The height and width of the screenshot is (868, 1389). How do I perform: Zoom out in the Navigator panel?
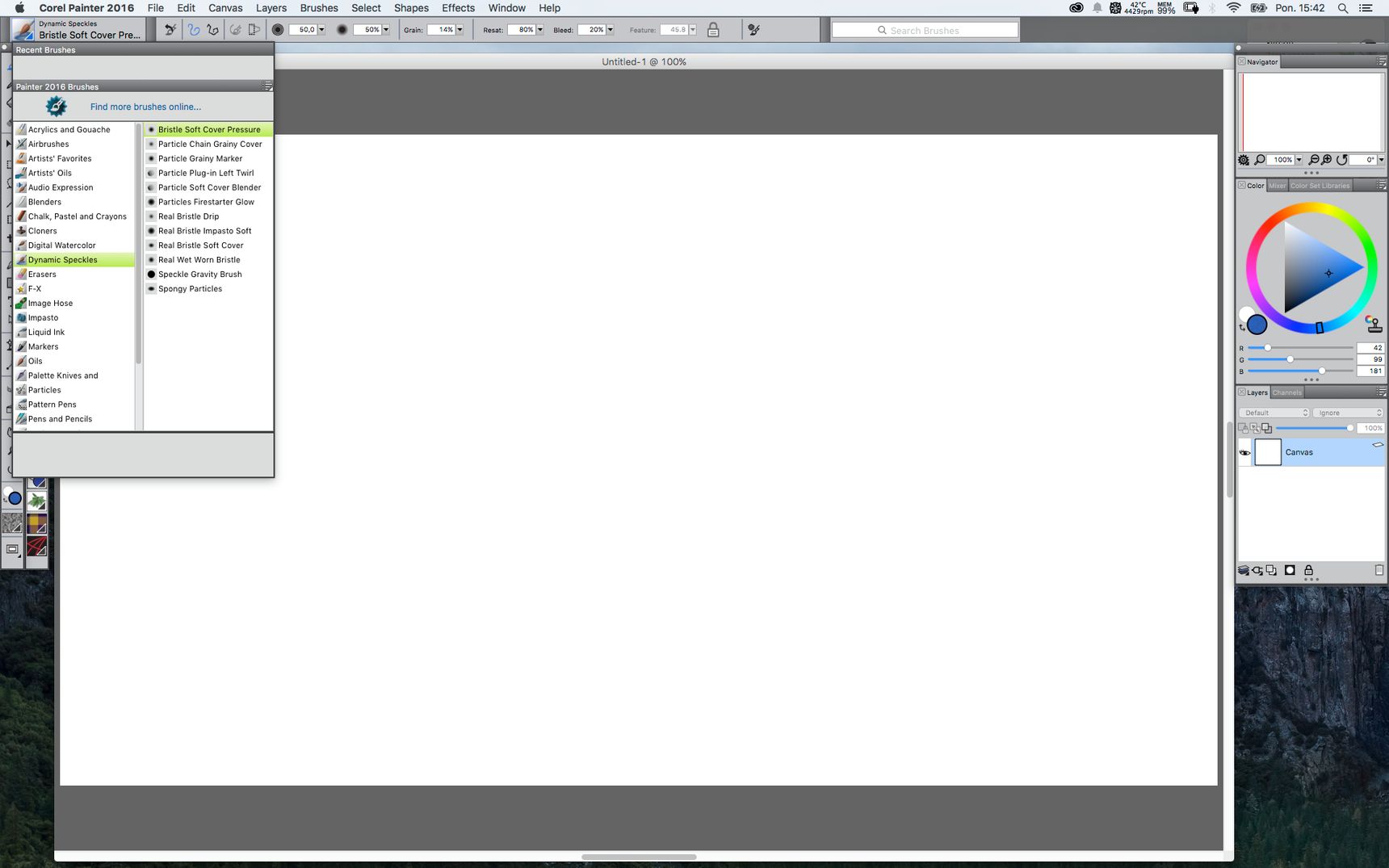tap(1314, 160)
